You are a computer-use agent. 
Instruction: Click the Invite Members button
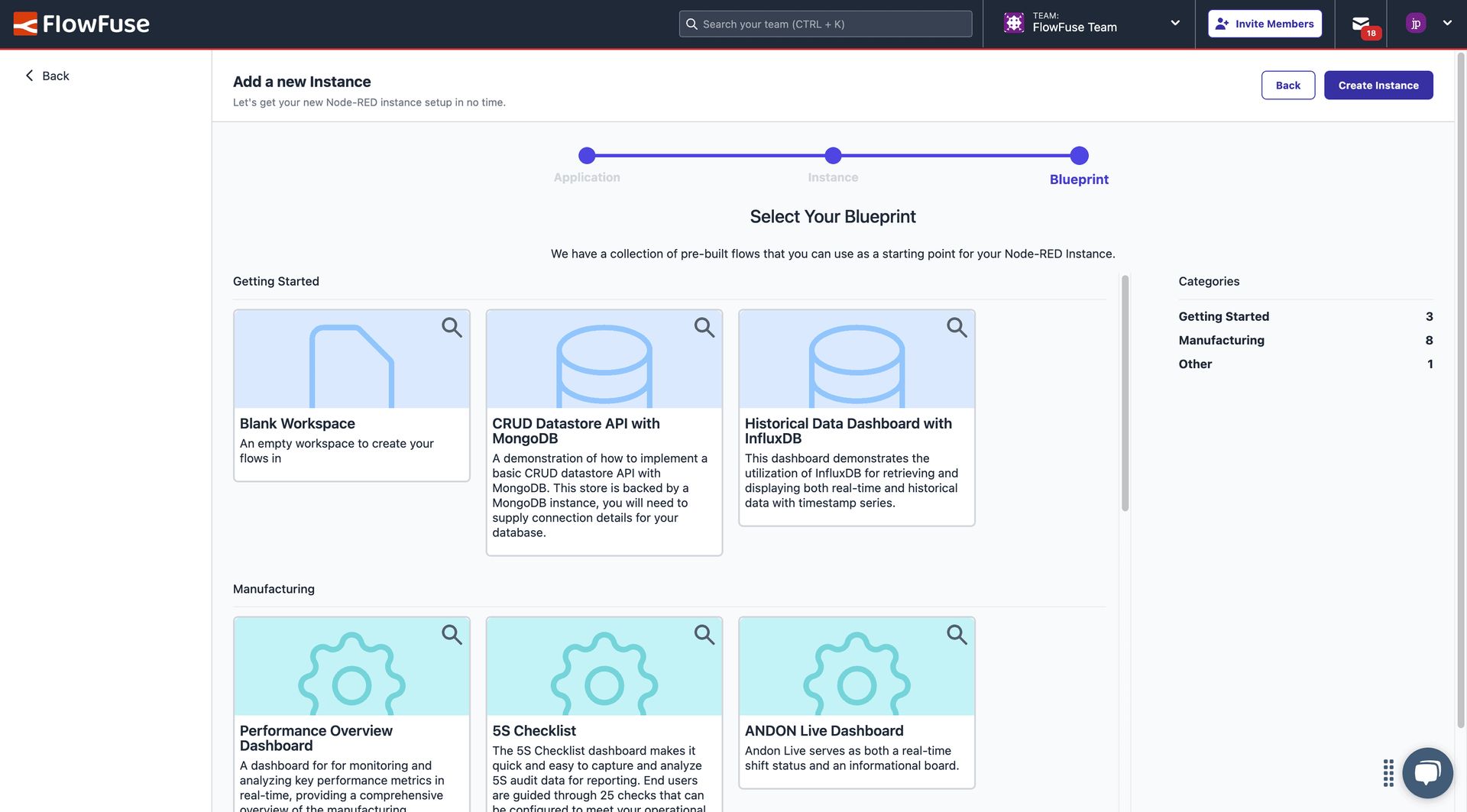tap(1265, 23)
